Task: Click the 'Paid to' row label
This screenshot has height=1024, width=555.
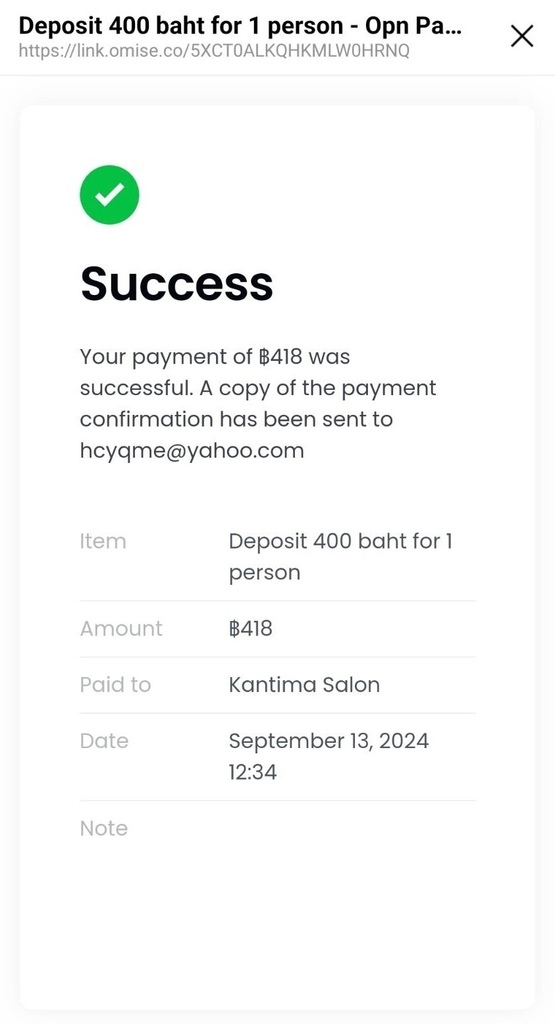Action: [115, 684]
